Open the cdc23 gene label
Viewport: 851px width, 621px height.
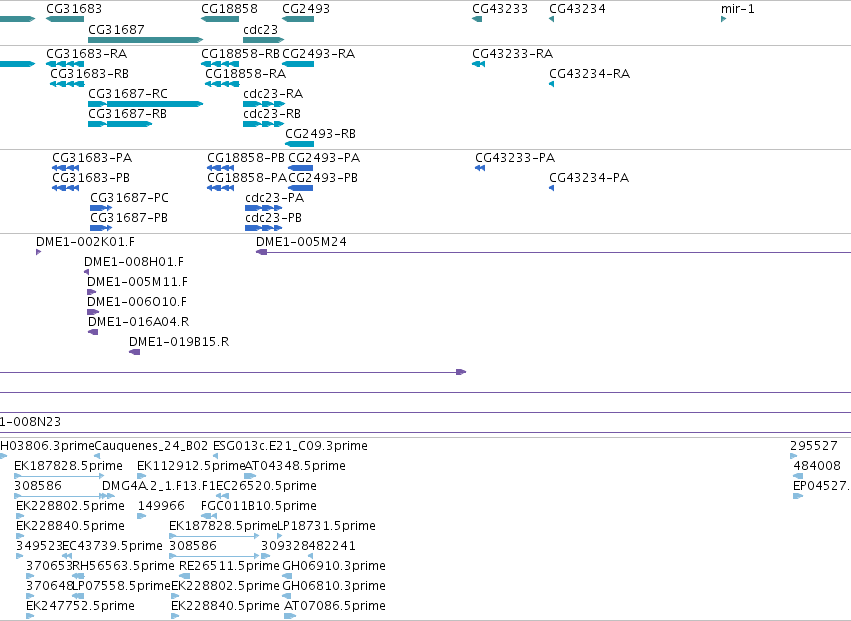(x=261, y=29)
